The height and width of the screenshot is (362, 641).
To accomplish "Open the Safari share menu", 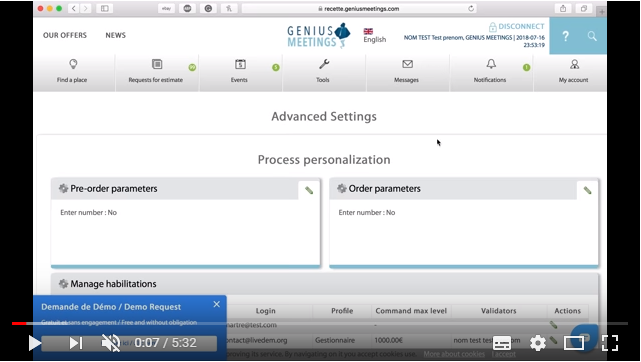I will [x=563, y=9].
